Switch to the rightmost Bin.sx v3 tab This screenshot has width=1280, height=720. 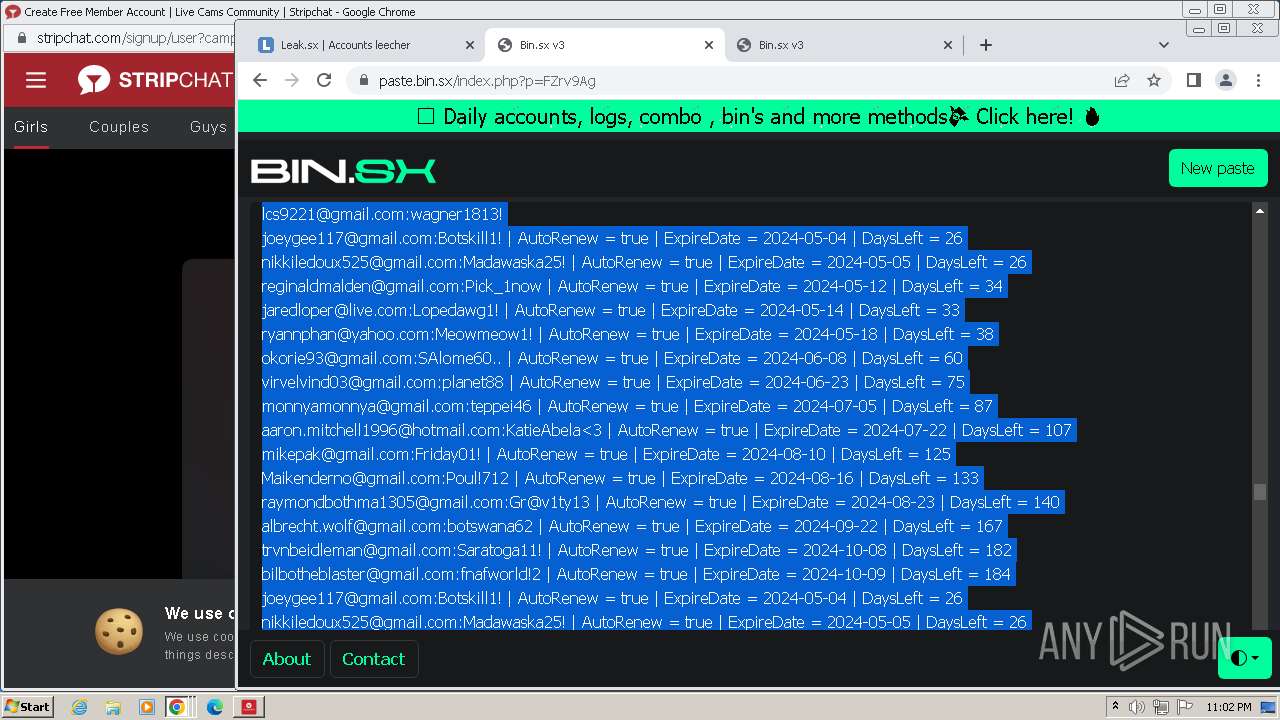(x=843, y=45)
